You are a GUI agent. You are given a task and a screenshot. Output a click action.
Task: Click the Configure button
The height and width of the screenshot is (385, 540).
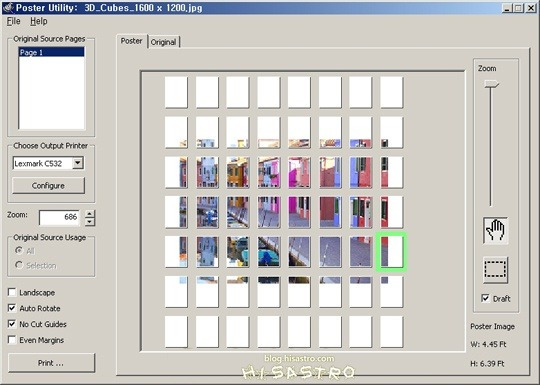tap(48, 186)
